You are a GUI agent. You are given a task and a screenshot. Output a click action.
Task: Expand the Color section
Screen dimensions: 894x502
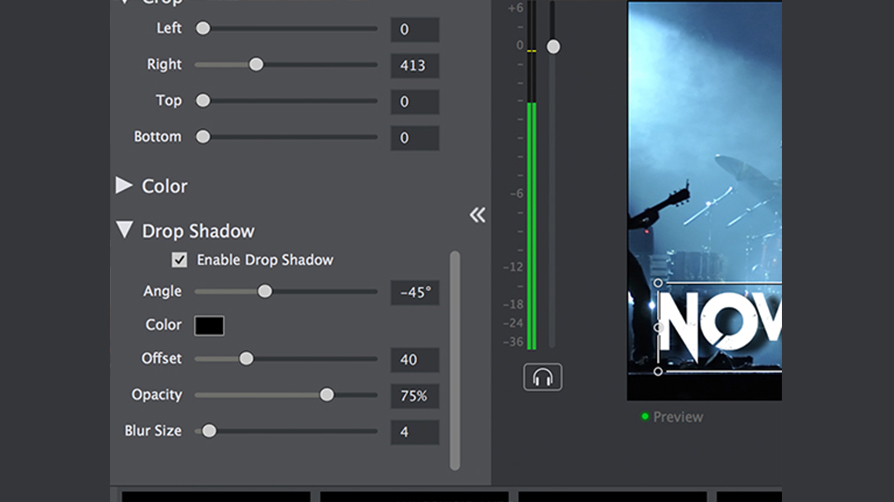124,185
